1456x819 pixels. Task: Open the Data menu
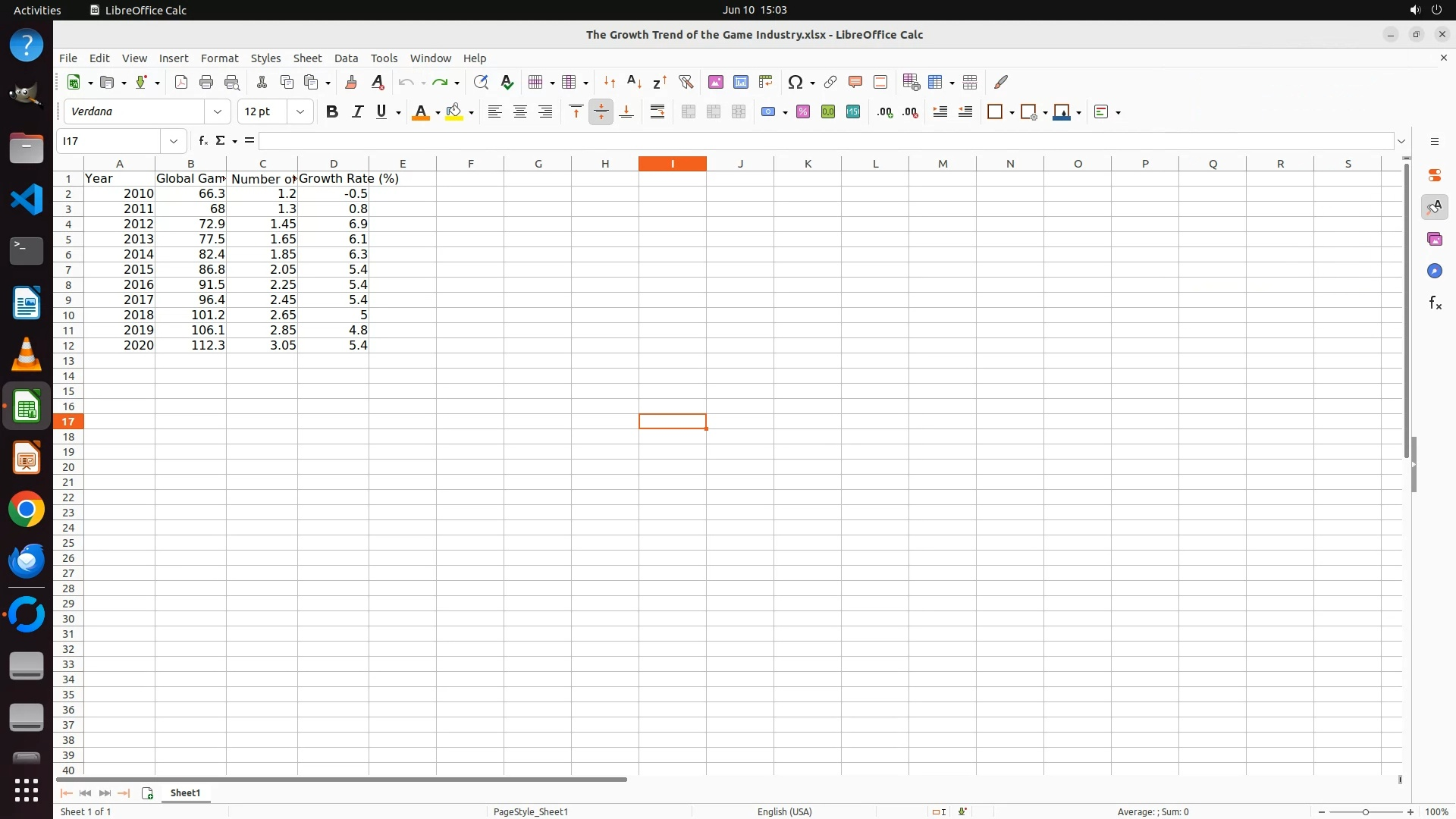[346, 58]
